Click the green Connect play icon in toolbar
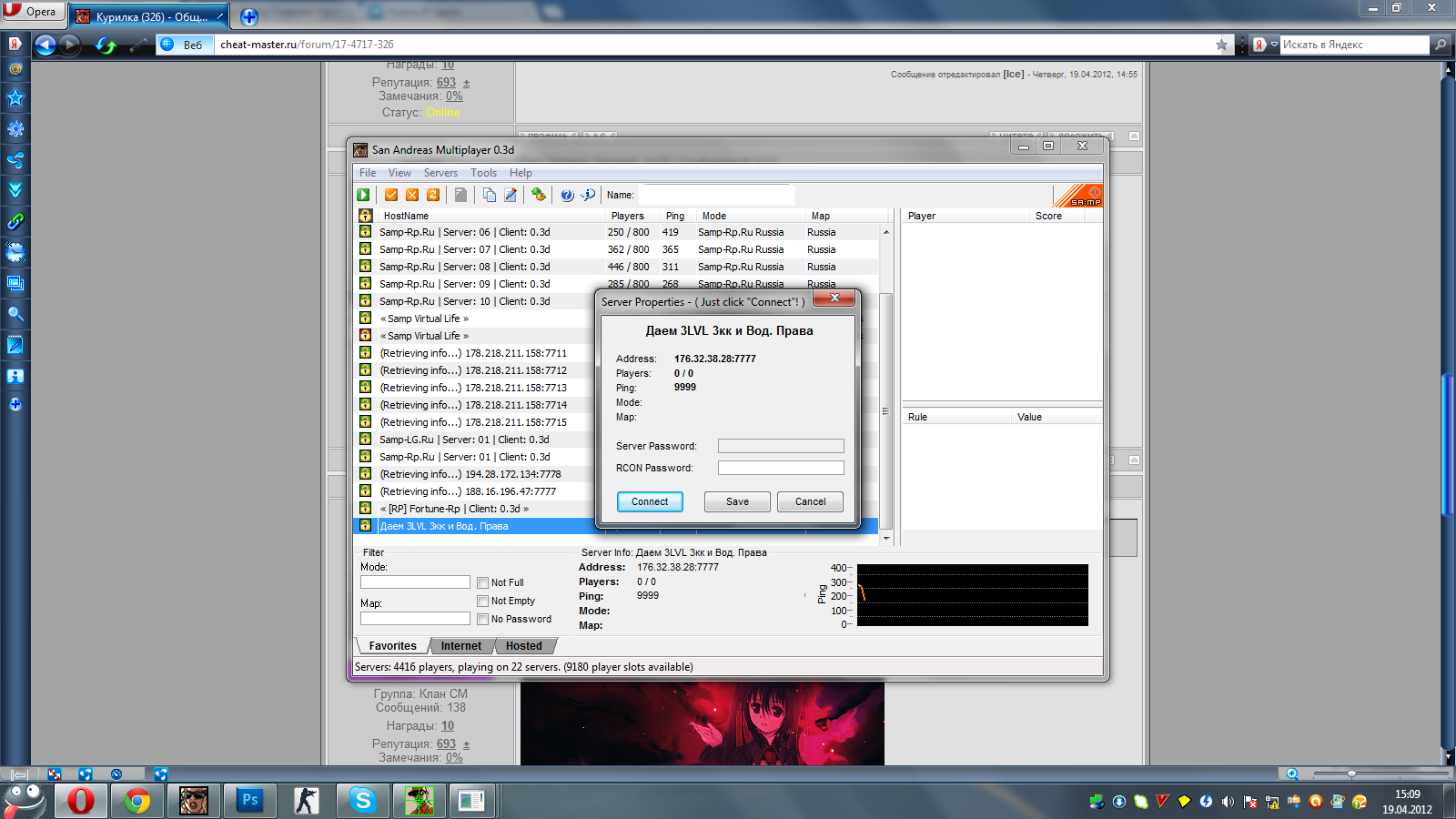 click(363, 195)
